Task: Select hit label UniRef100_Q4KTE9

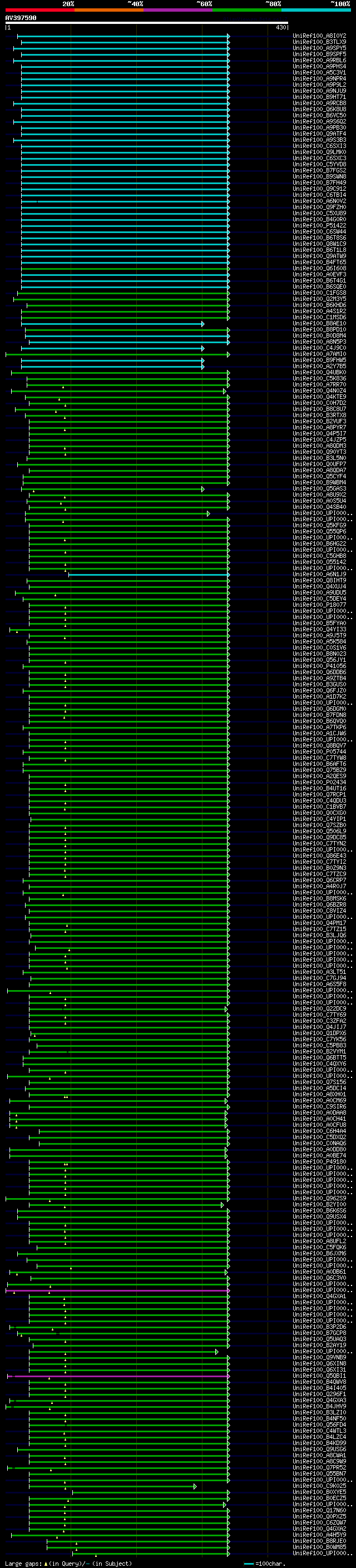Action: (319, 397)
